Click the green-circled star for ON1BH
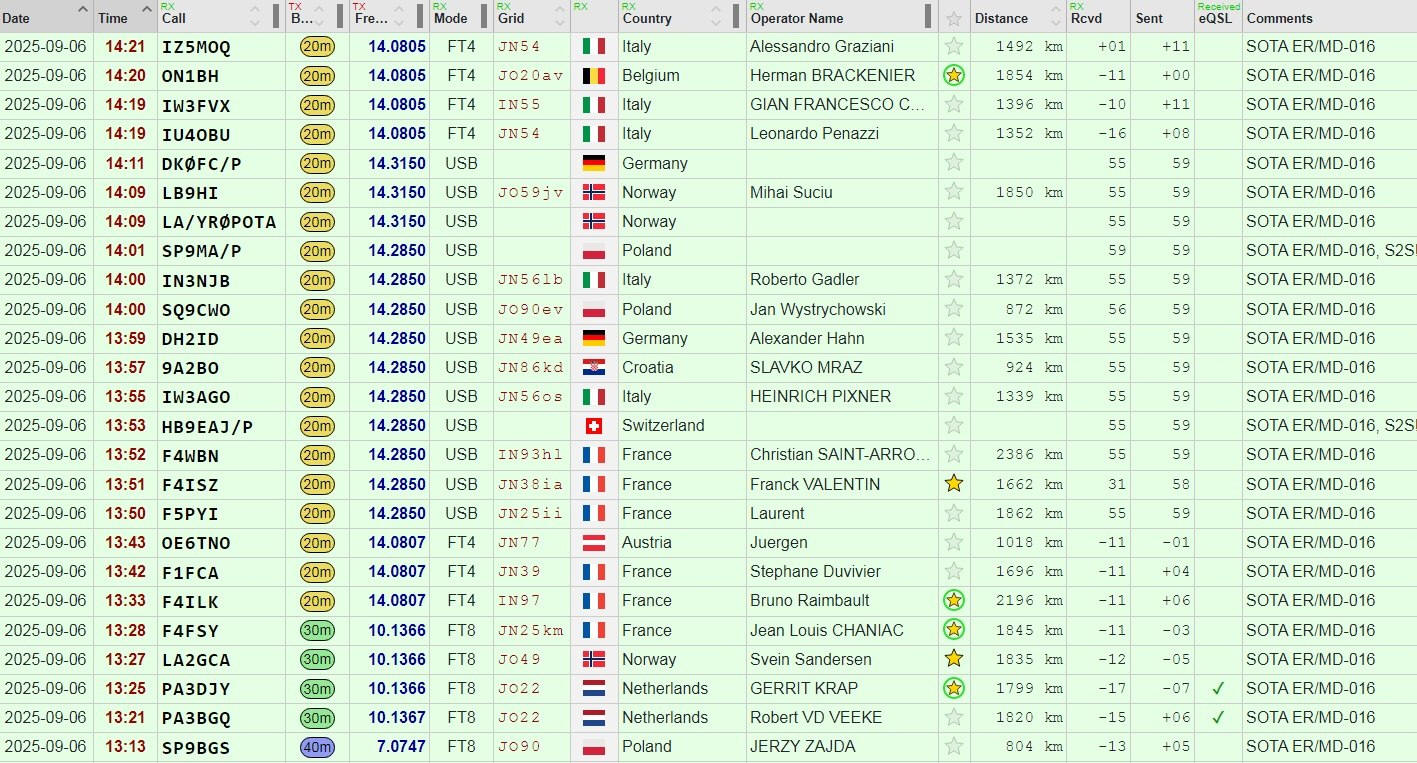 (x=954, y=75)
